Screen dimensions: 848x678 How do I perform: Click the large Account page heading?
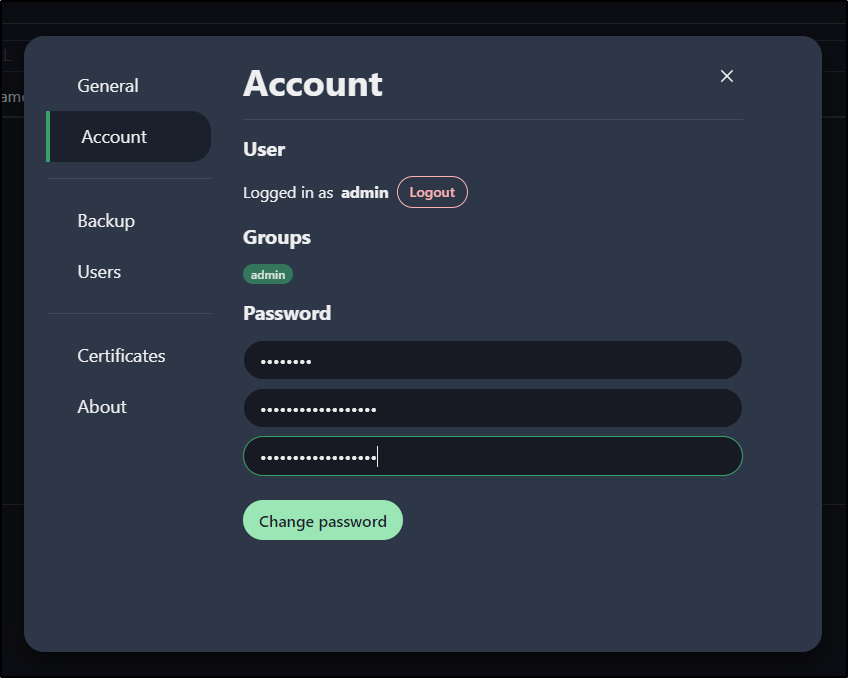point(313,84)
